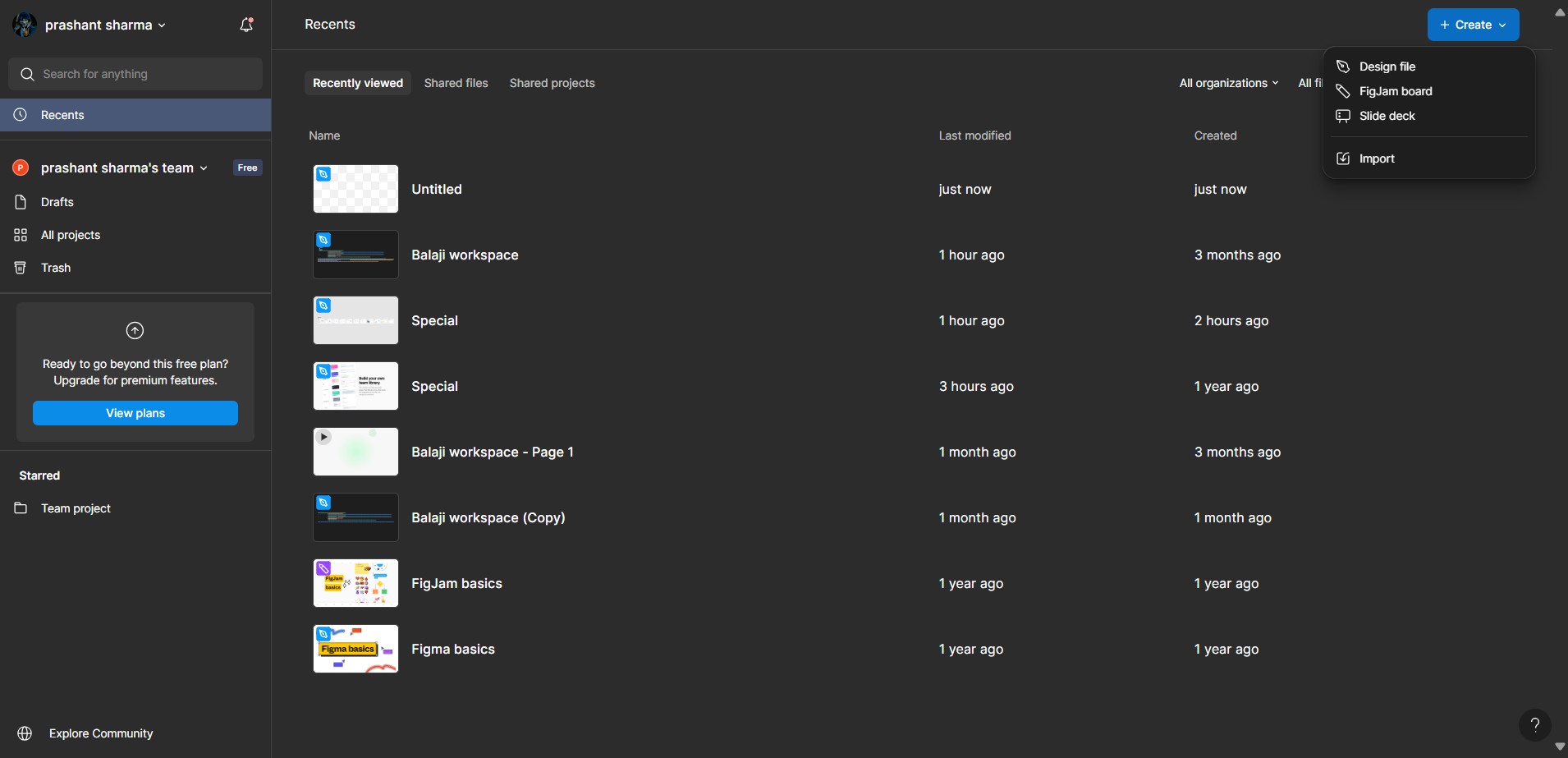Click the Import icon in menu
This screenshot has height=758, width=1568.
1343,158
